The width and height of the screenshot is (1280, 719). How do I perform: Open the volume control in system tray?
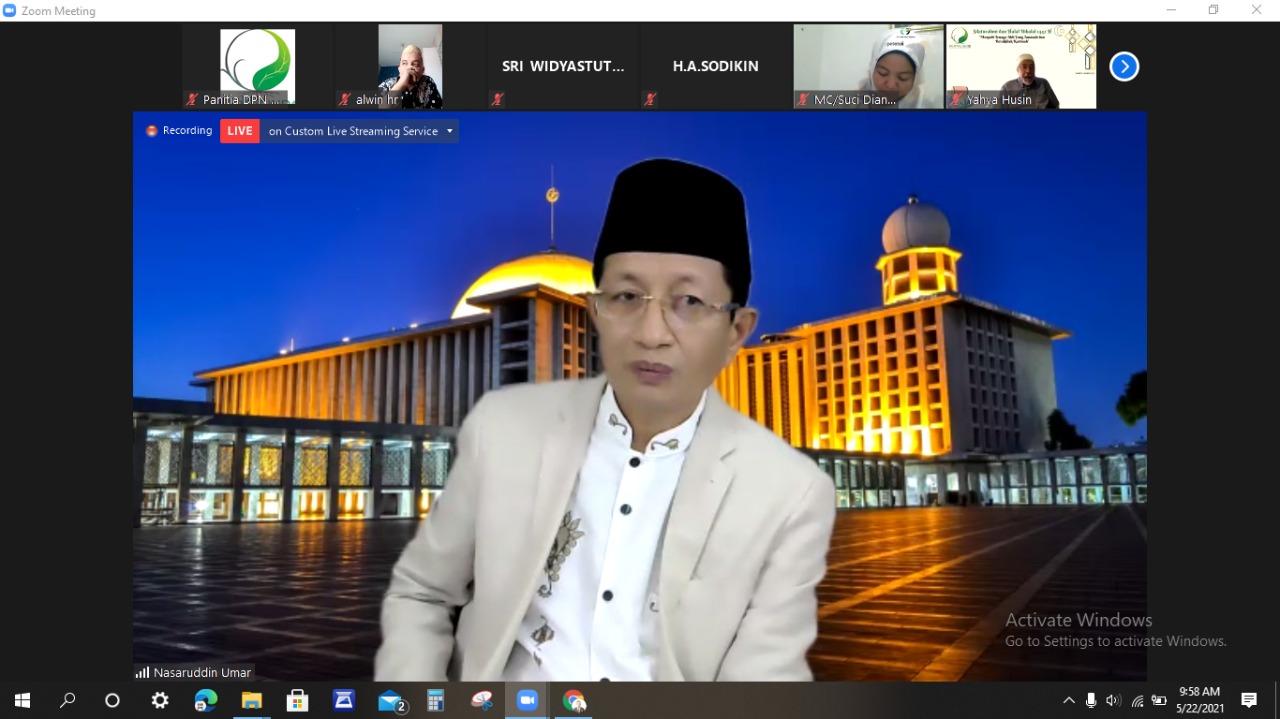point(1113,700)
